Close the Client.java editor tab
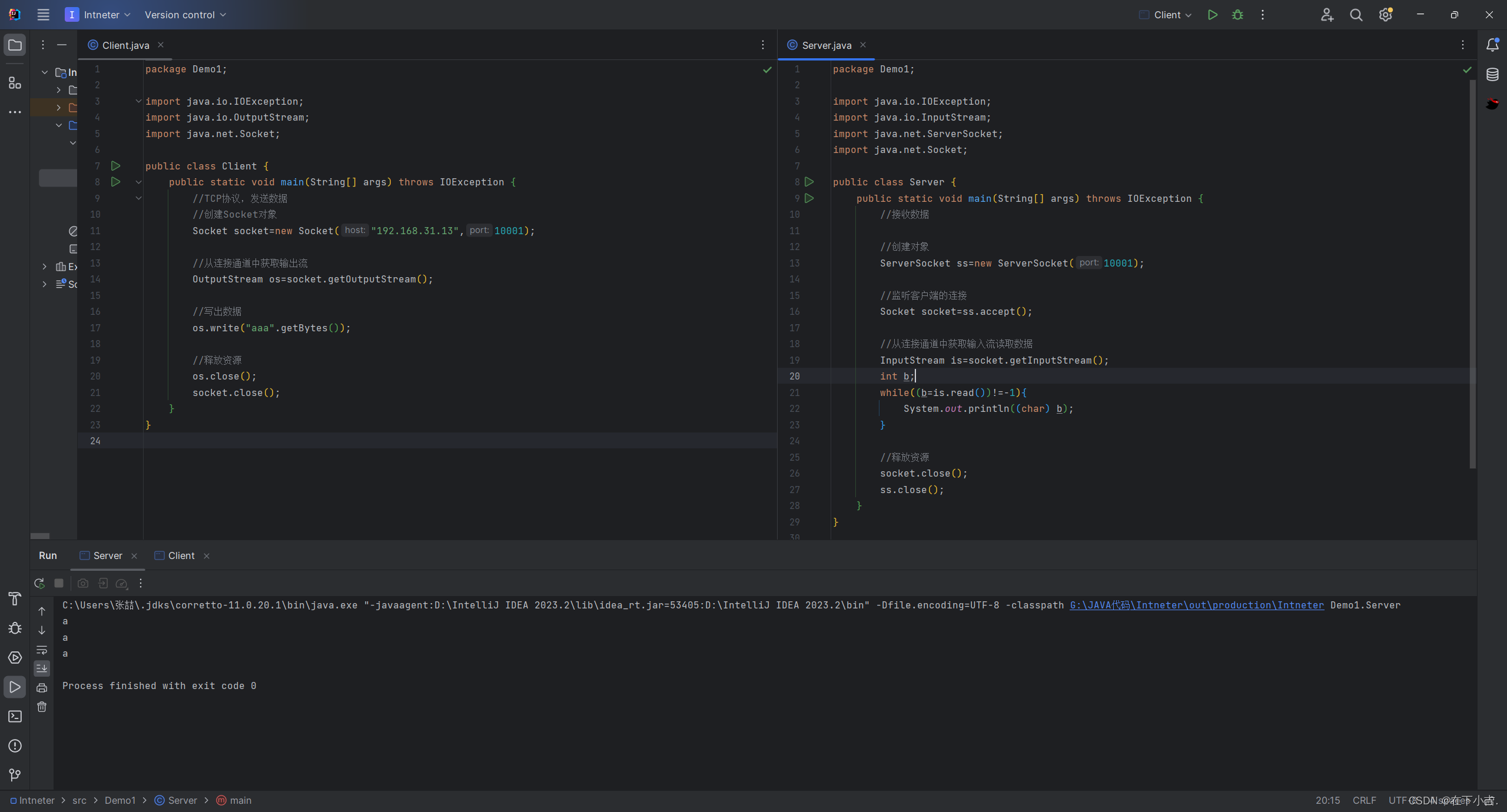This screenshot has height=812, width=1507. click(x=161, y=45)
